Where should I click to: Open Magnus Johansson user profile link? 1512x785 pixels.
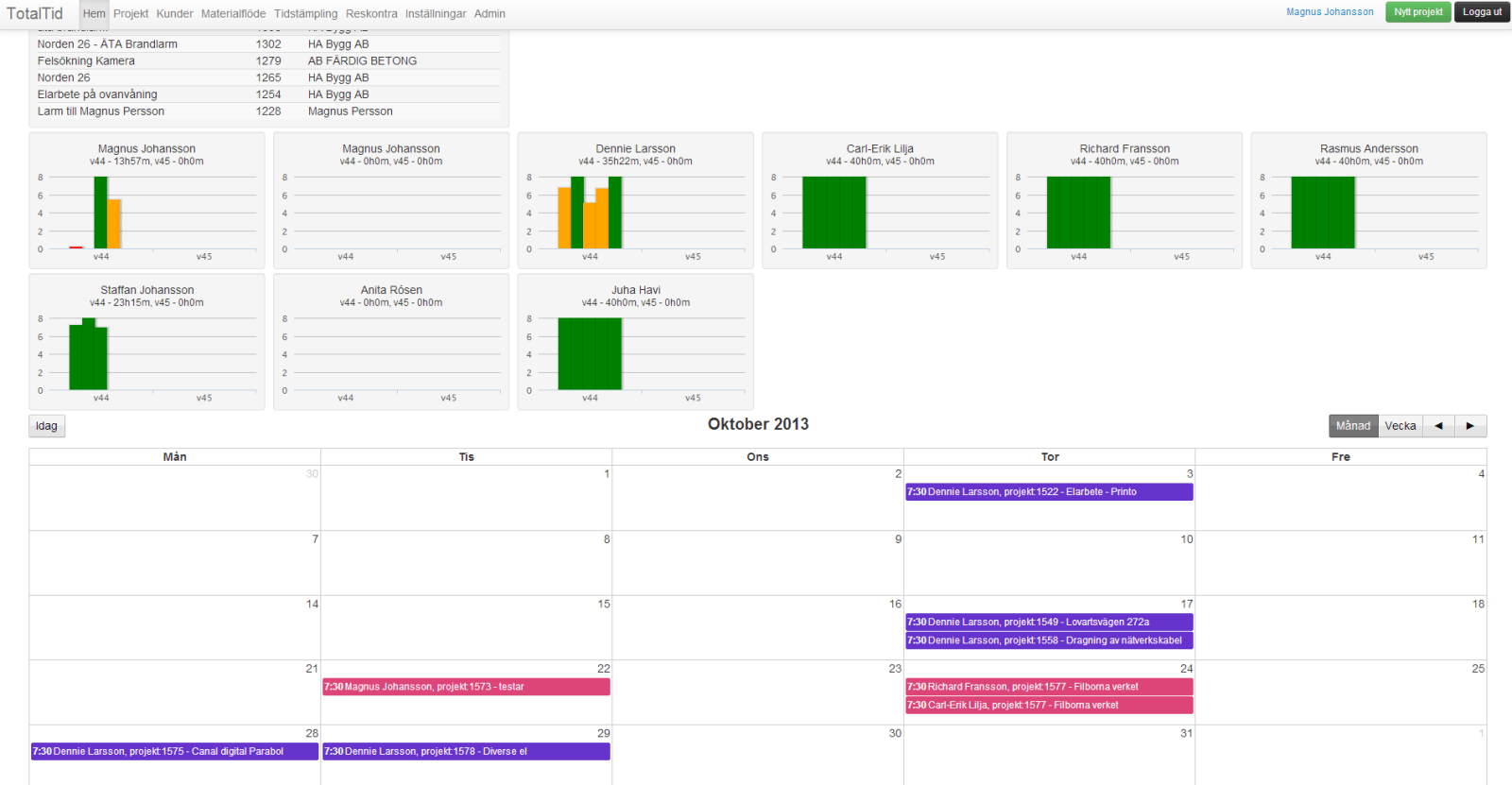[x=1330, y=12]
